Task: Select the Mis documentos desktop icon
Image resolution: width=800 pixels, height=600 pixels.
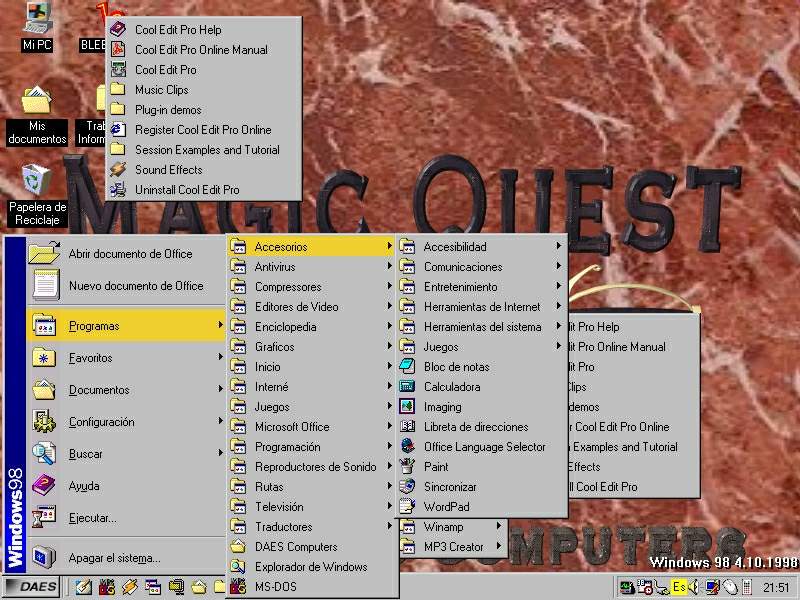Action: 37,116
